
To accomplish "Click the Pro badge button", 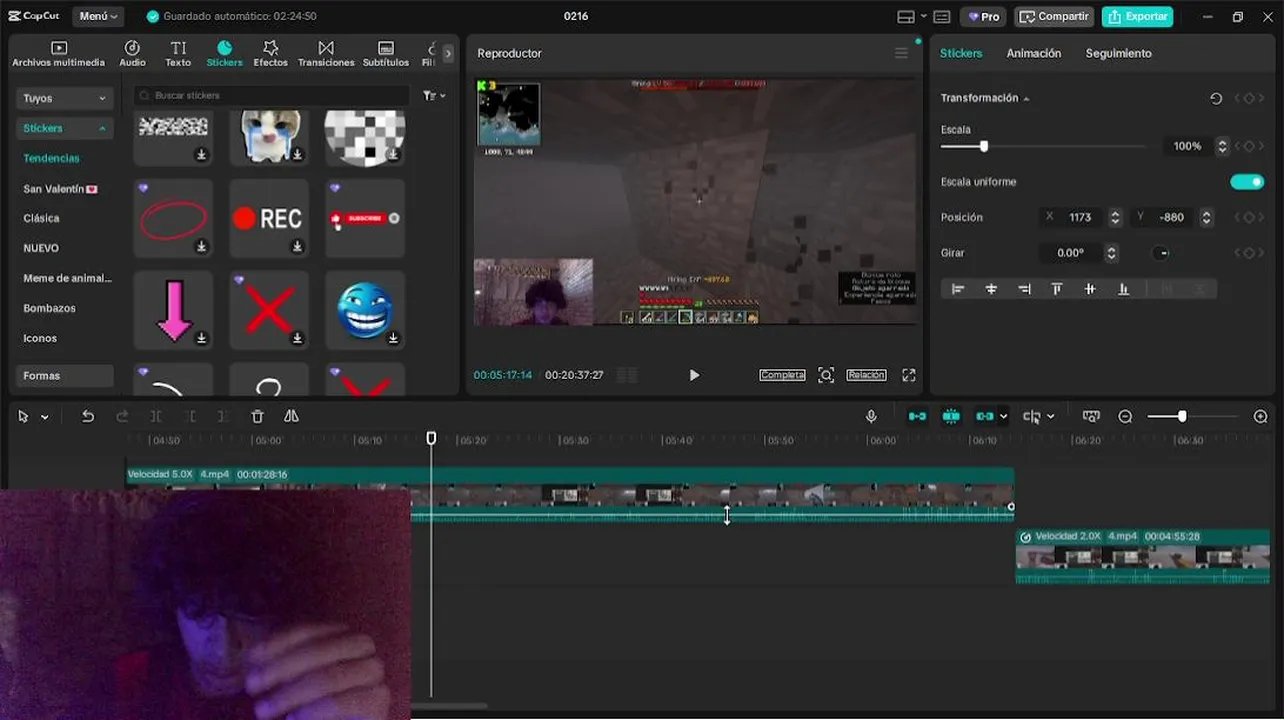I will tap(983, 16).
